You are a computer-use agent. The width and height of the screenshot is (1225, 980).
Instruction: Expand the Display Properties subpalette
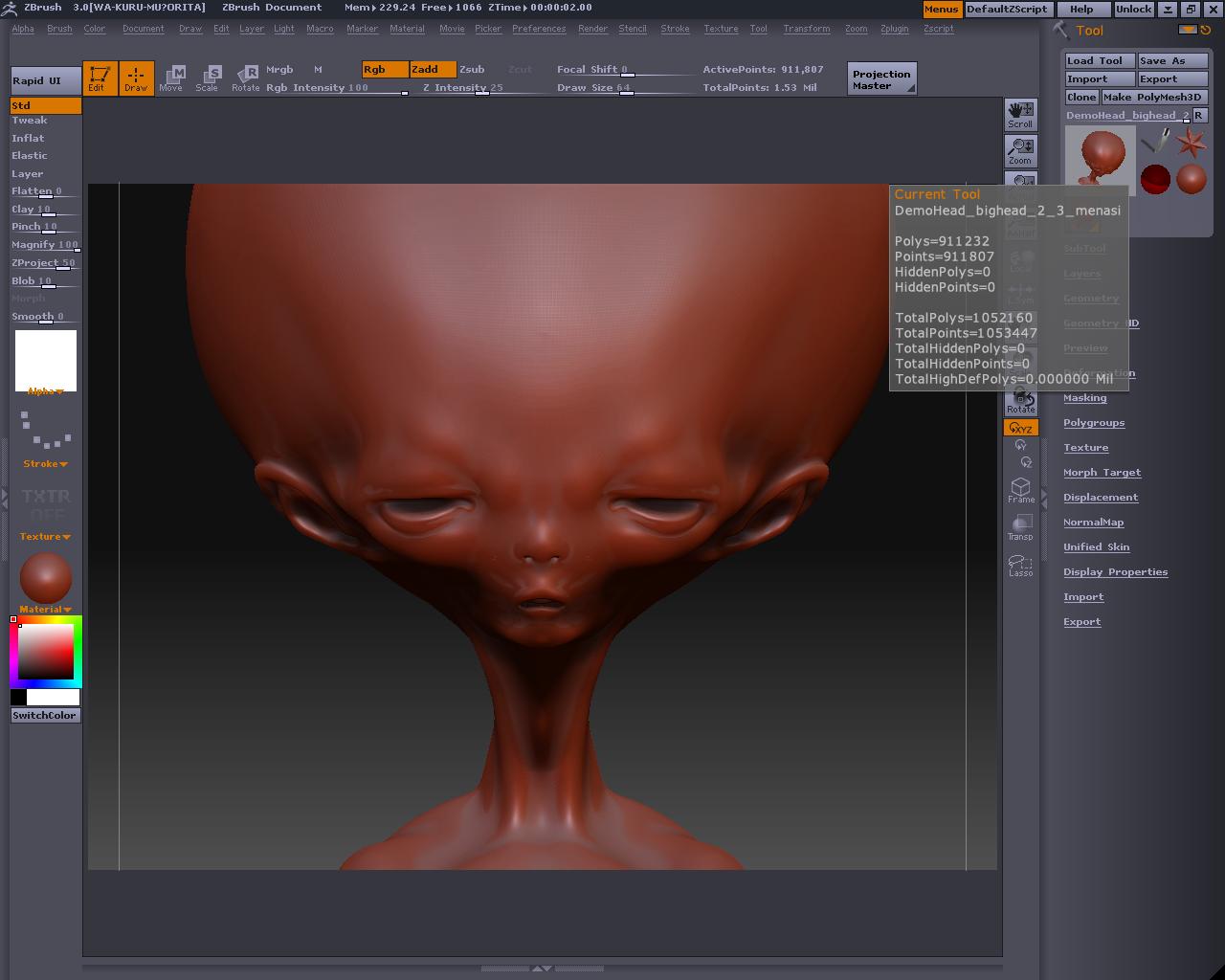point(1115,572)
